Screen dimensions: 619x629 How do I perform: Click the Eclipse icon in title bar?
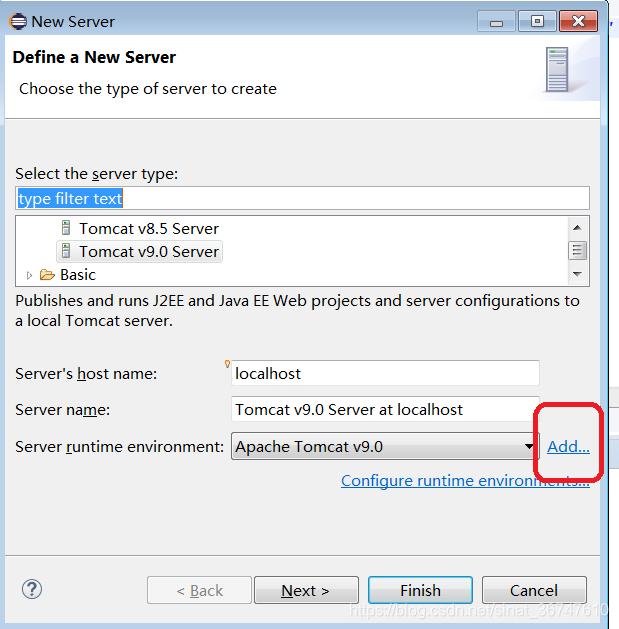18,22
